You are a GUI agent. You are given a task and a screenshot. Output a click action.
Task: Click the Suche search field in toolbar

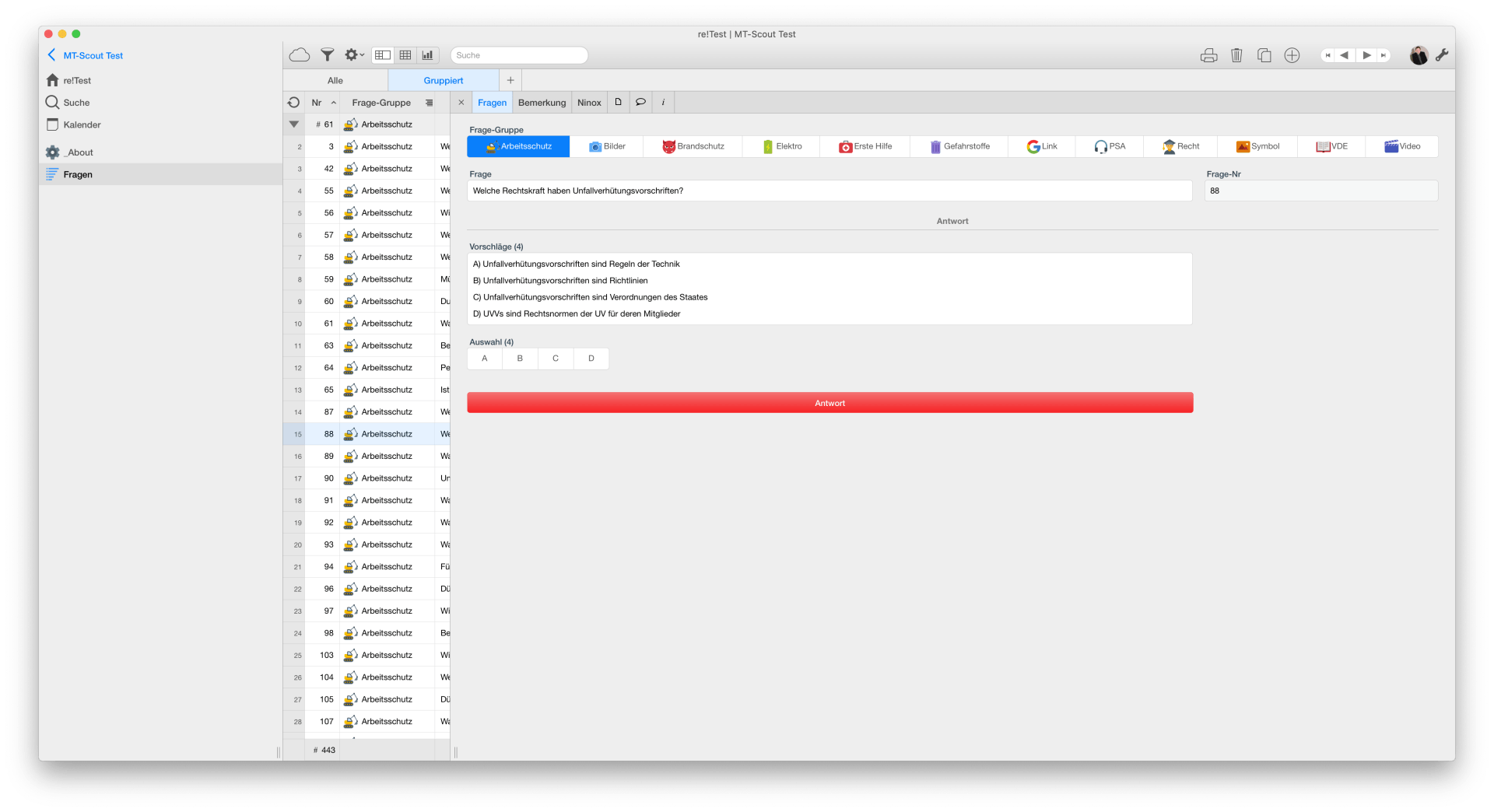[x=519, y=55]
